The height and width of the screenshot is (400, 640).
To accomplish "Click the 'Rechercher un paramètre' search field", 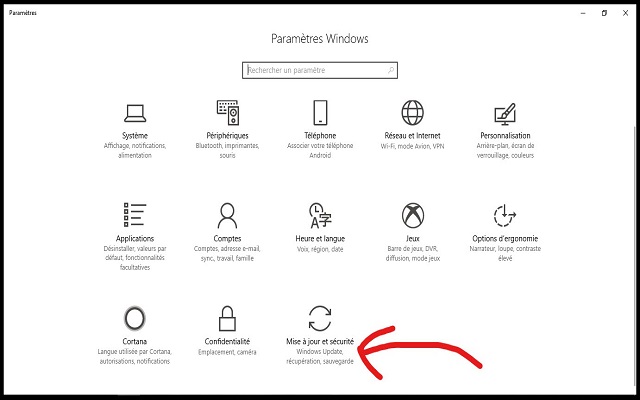I will (320, 71).
